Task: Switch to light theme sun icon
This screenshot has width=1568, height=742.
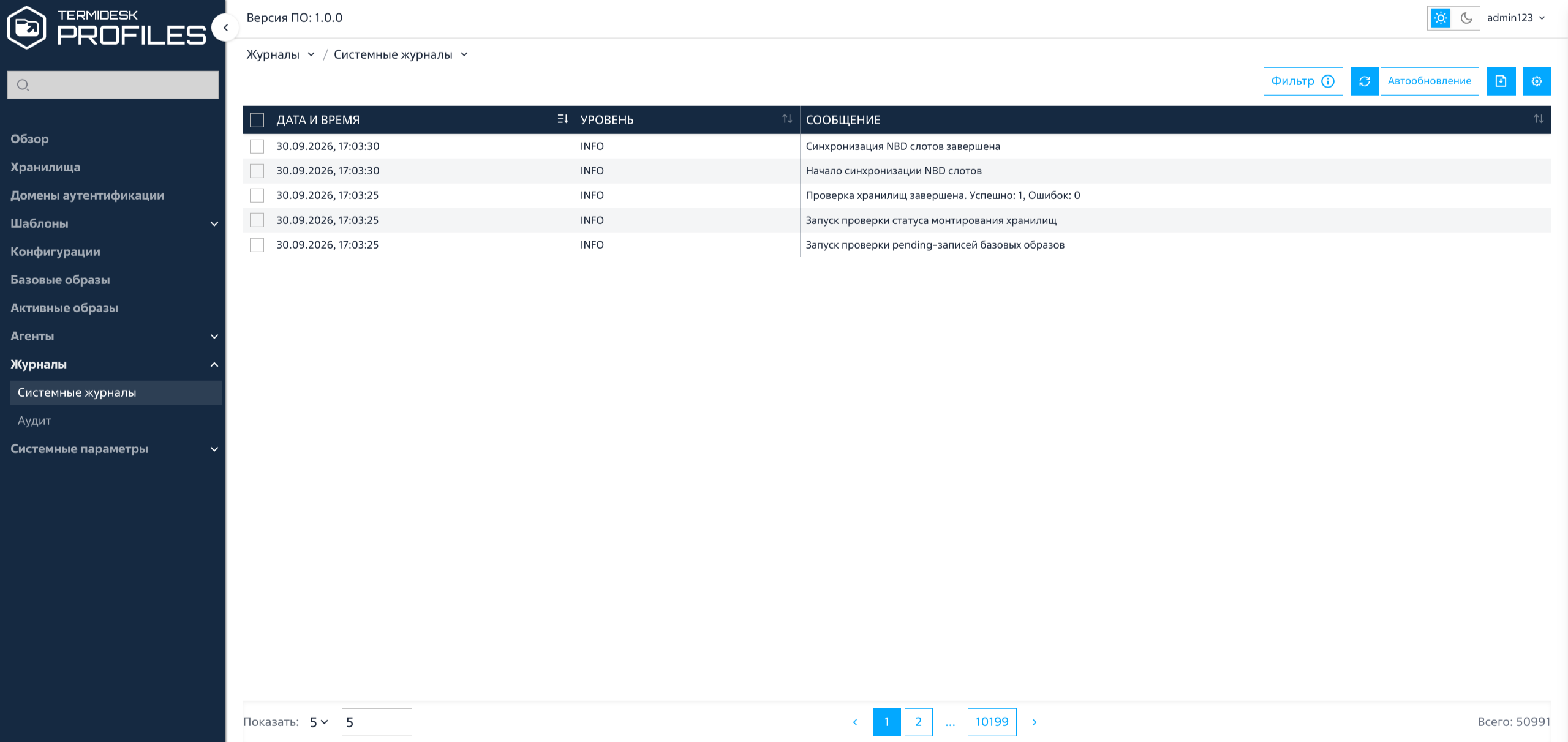Action: (x=1441, y=18)
